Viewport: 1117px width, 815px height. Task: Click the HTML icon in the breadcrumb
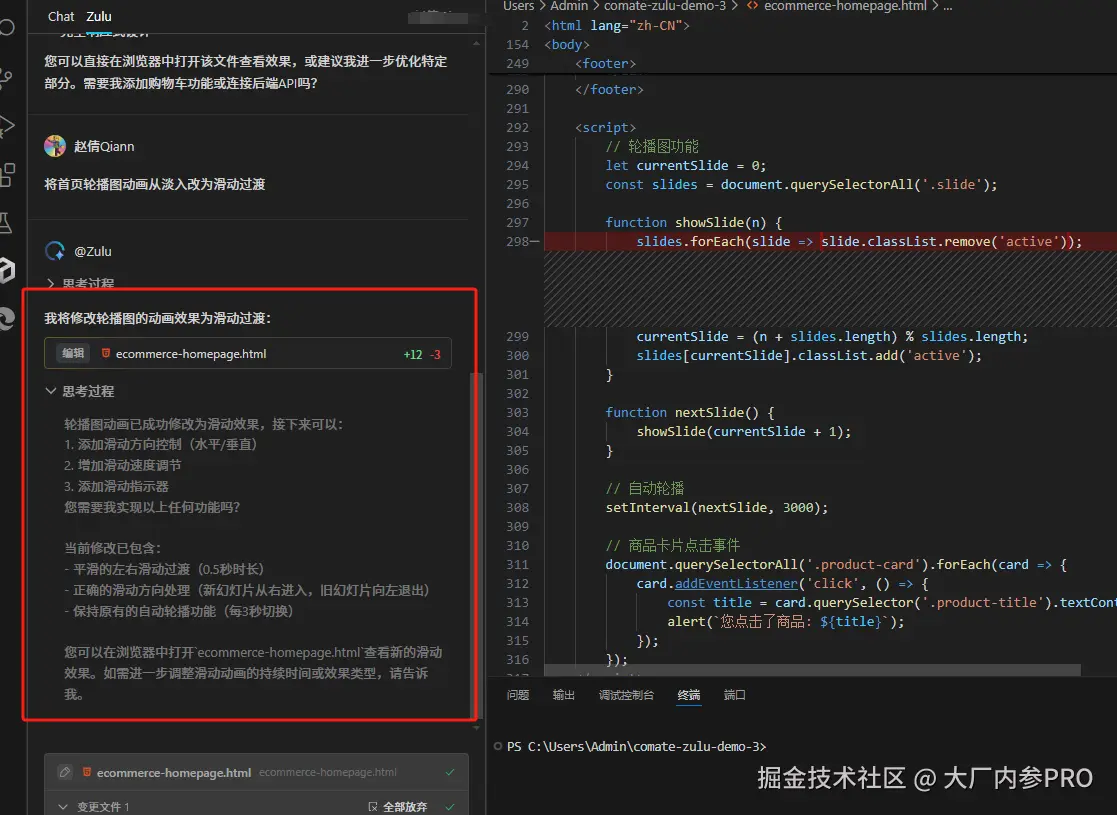(752, 6)
